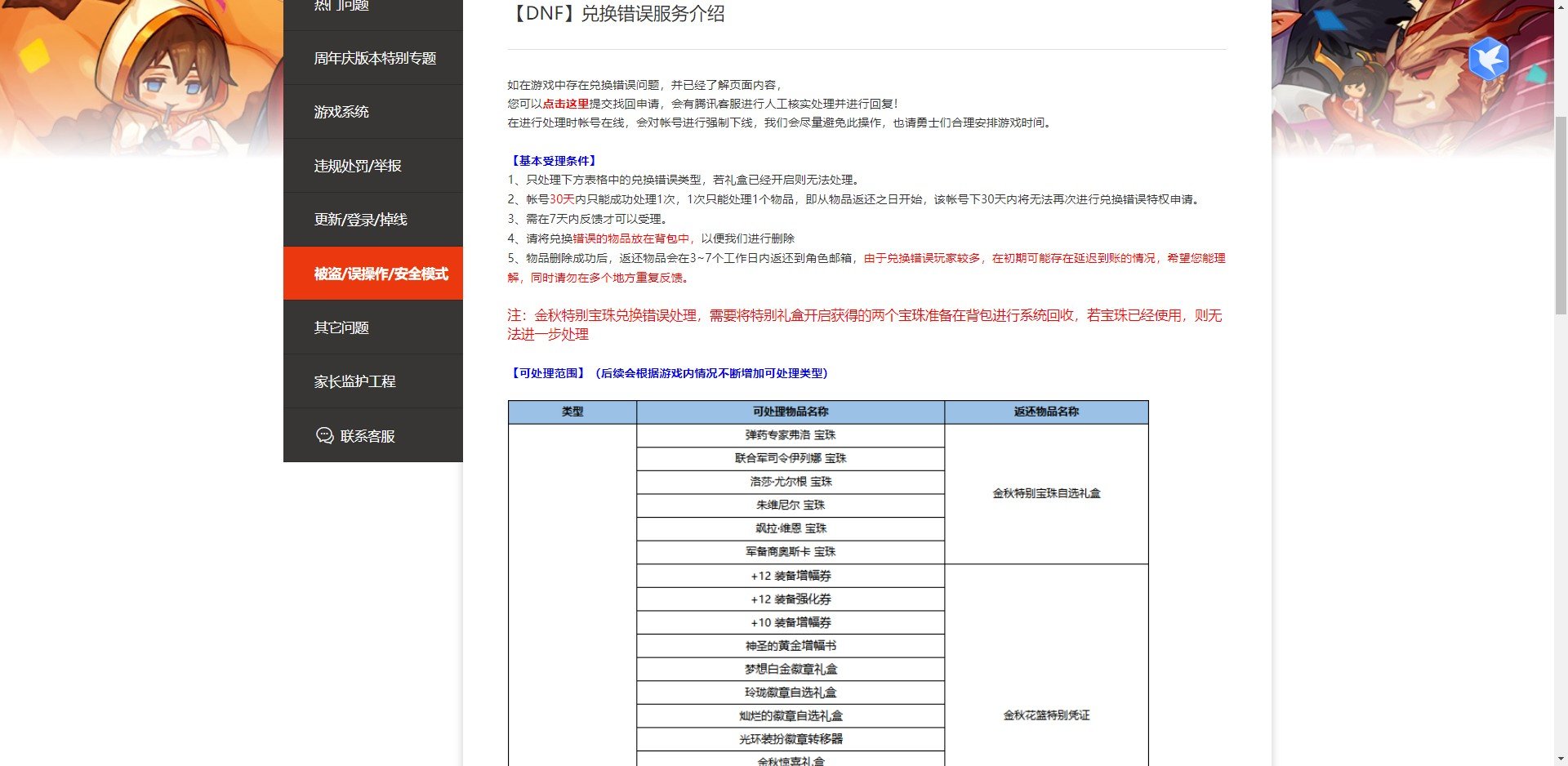This screenshot has height=766, width=1568.
Task: Select the 金秋特别宝珠自选礼盒 cell
Action: coord(1046,493)
